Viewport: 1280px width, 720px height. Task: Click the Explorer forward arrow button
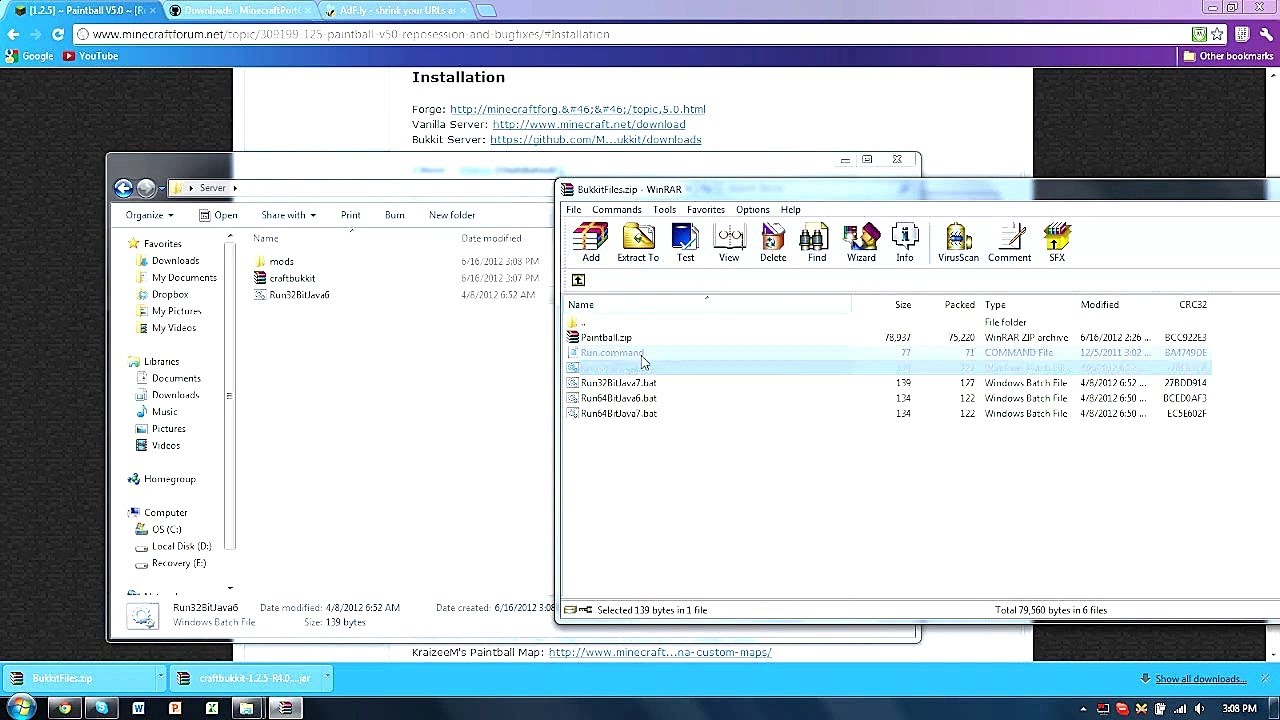tap(146, 188)
